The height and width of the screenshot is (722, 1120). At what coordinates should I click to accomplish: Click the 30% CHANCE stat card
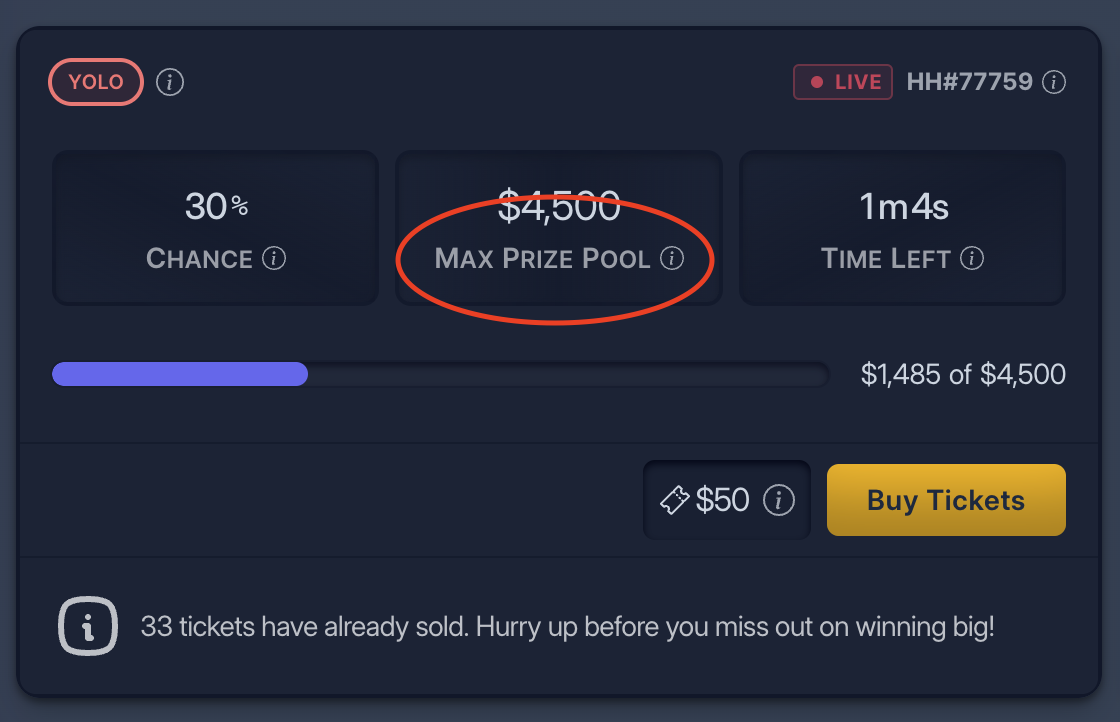pos(215,227)
